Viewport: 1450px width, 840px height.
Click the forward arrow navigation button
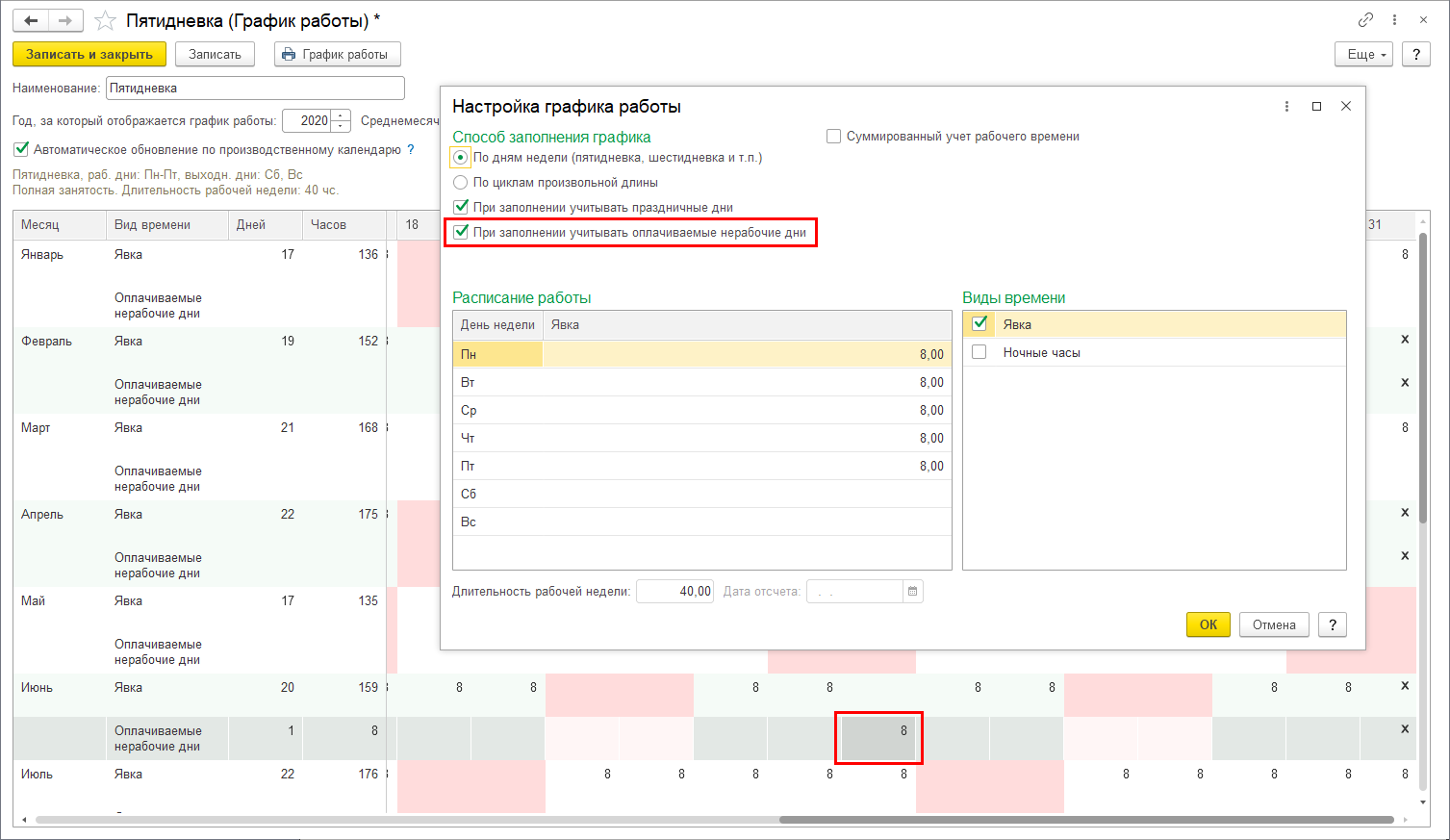(65, 20)
